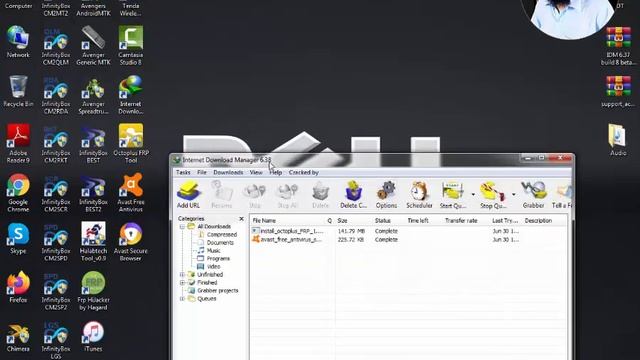Click the Resume toolbar icon
The height and width of the screenshot is (360, 640).
coord(222,195)
